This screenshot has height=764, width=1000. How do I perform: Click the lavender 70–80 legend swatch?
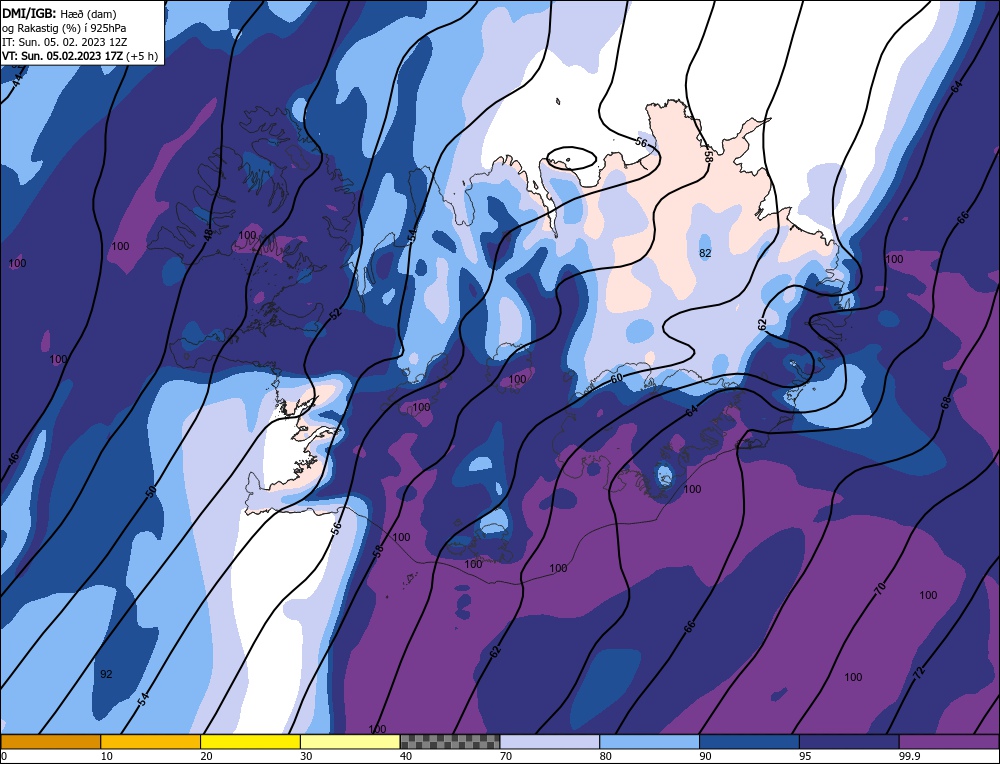(x=550, y=741)
